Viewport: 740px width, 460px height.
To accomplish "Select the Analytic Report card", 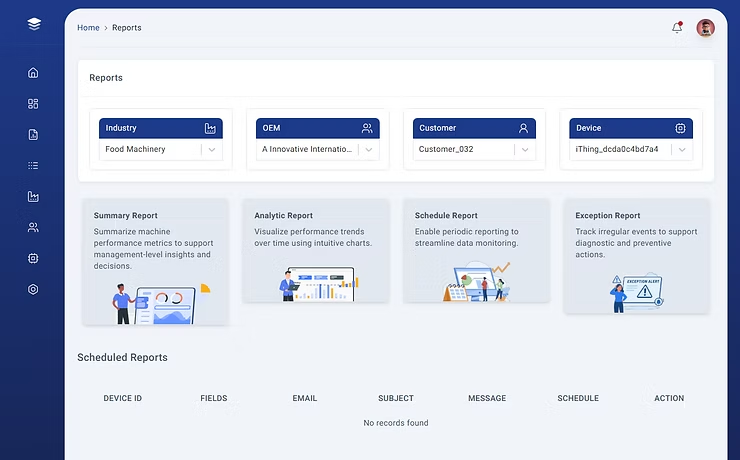I will [x=315, y=251].
